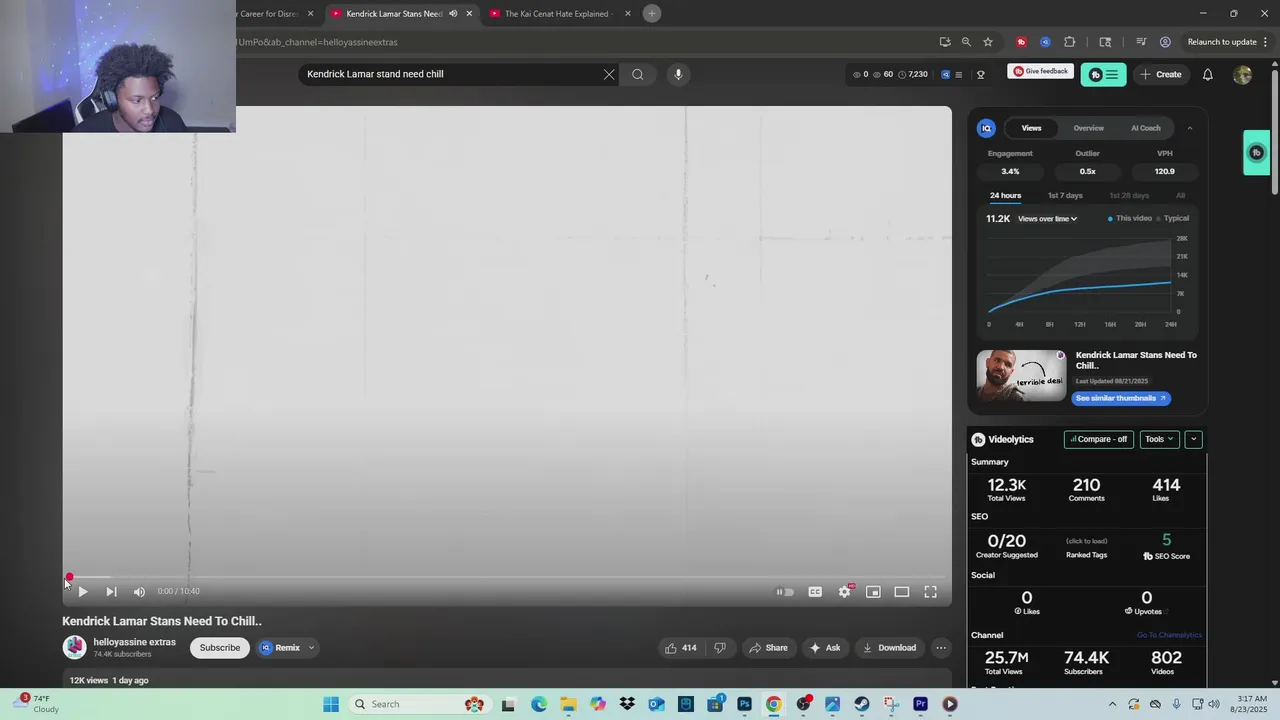Viewport: 1280px width, 720px height.
Task: Open the miniplayer
Action: pyautogui.click(x=873, y=592)
